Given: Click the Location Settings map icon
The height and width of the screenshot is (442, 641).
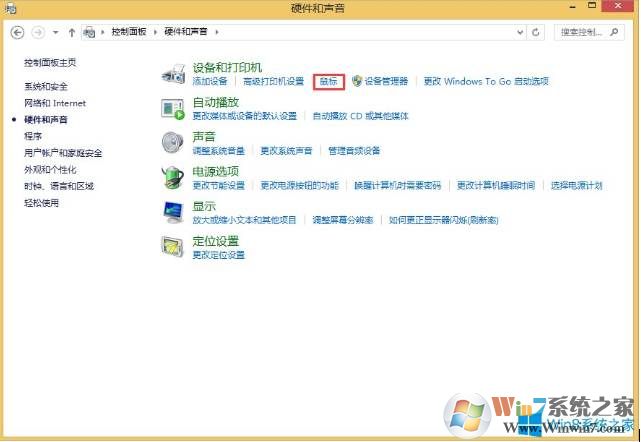Looking at the screenshot, I should point(173,247).
